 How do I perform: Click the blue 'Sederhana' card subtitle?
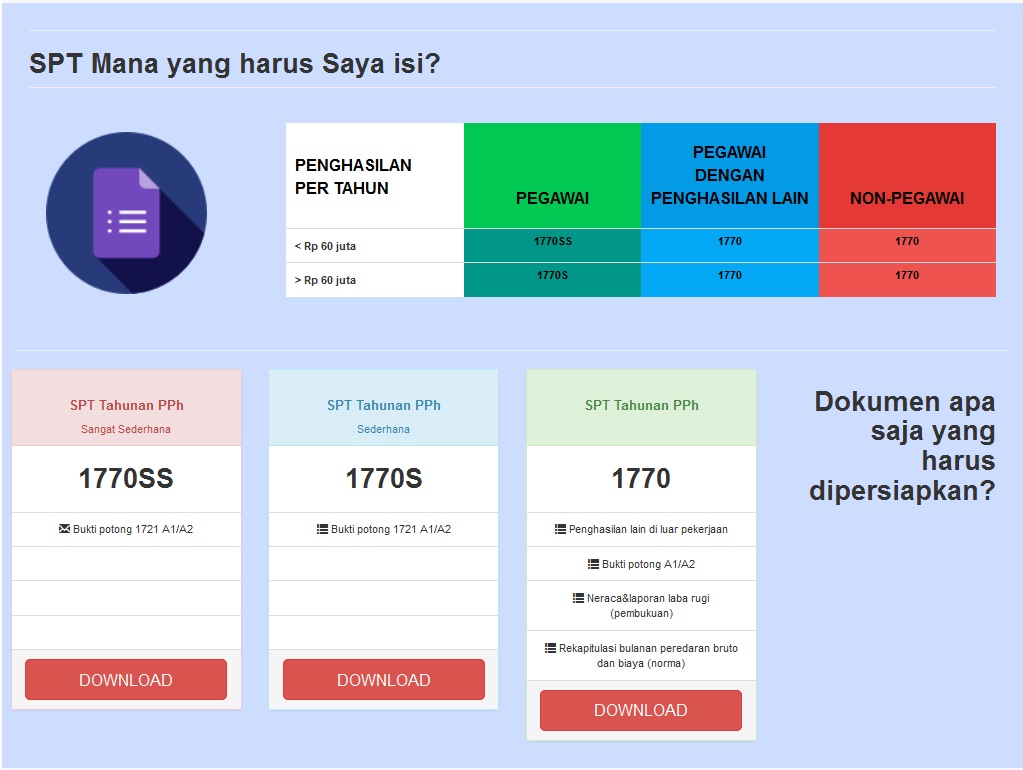tap(384, 429)
